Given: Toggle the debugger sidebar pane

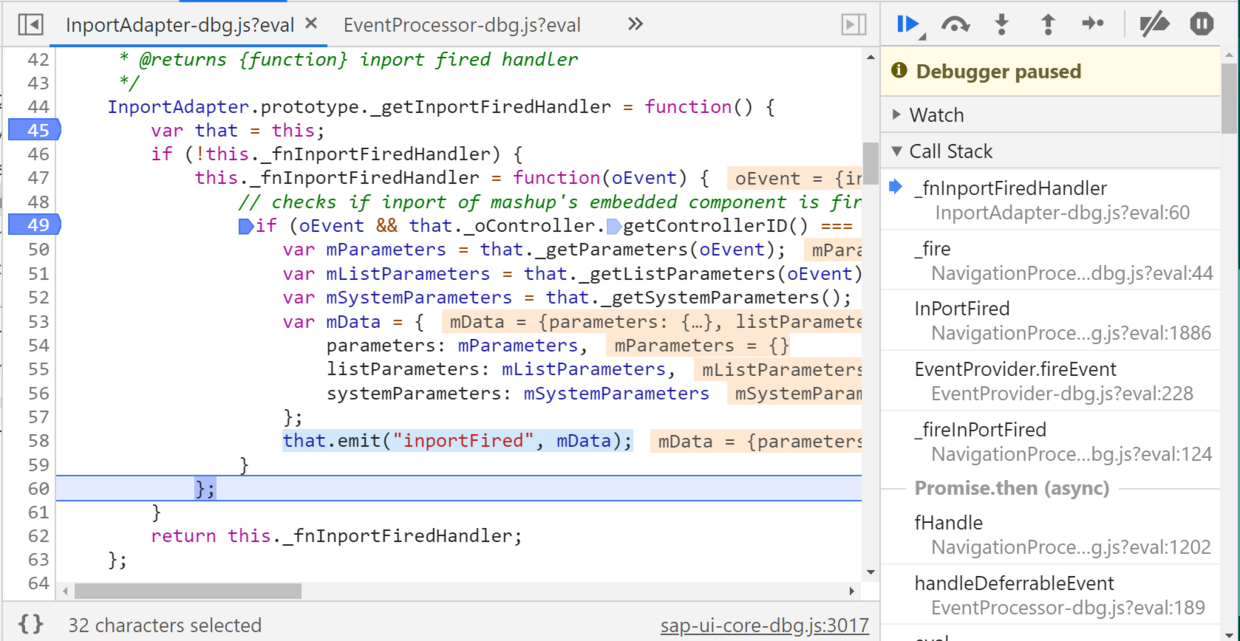Looking at the screenshot, I should tap(854, 24).
